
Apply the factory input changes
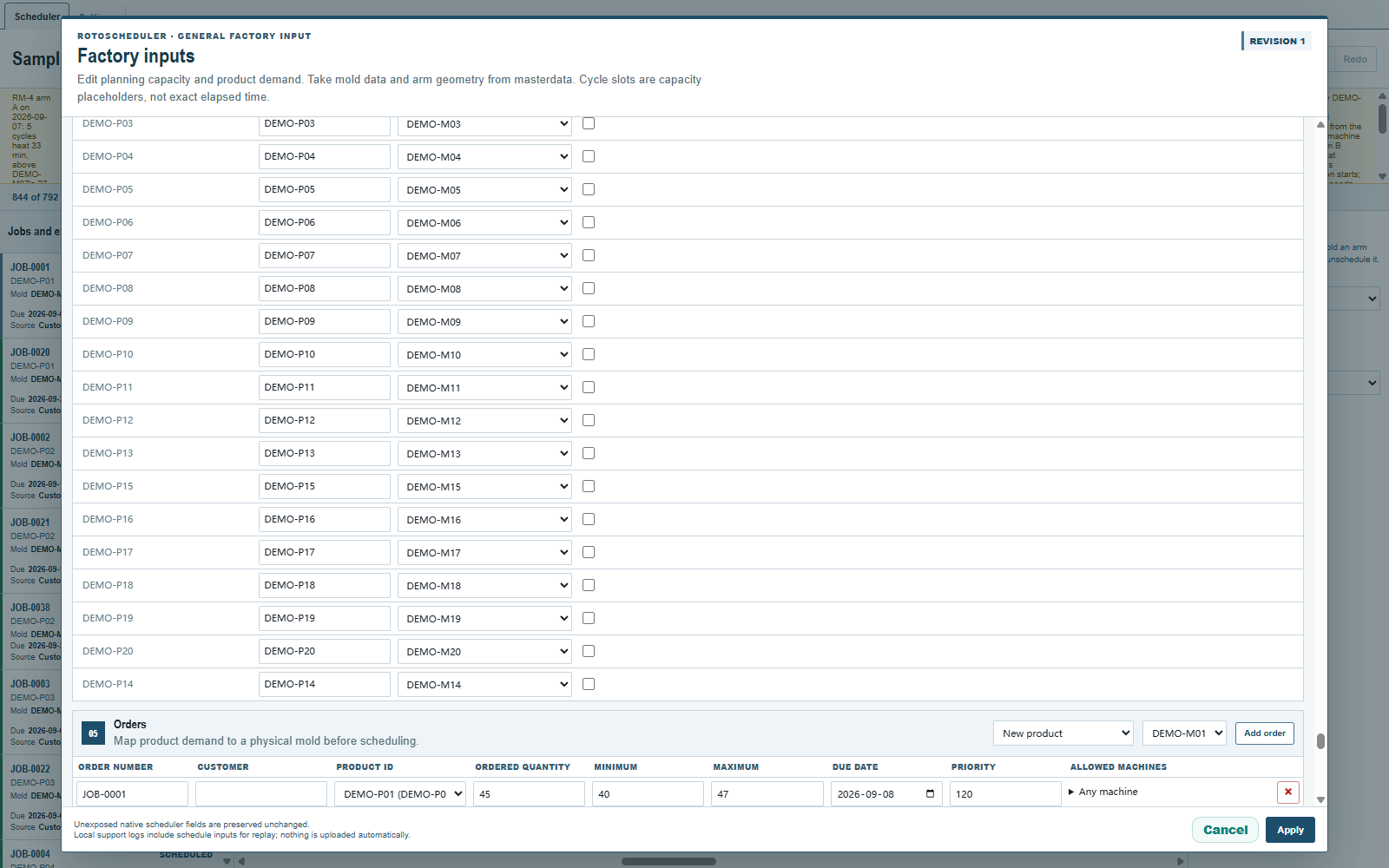pyautogui.click(x=1290, y=830)
